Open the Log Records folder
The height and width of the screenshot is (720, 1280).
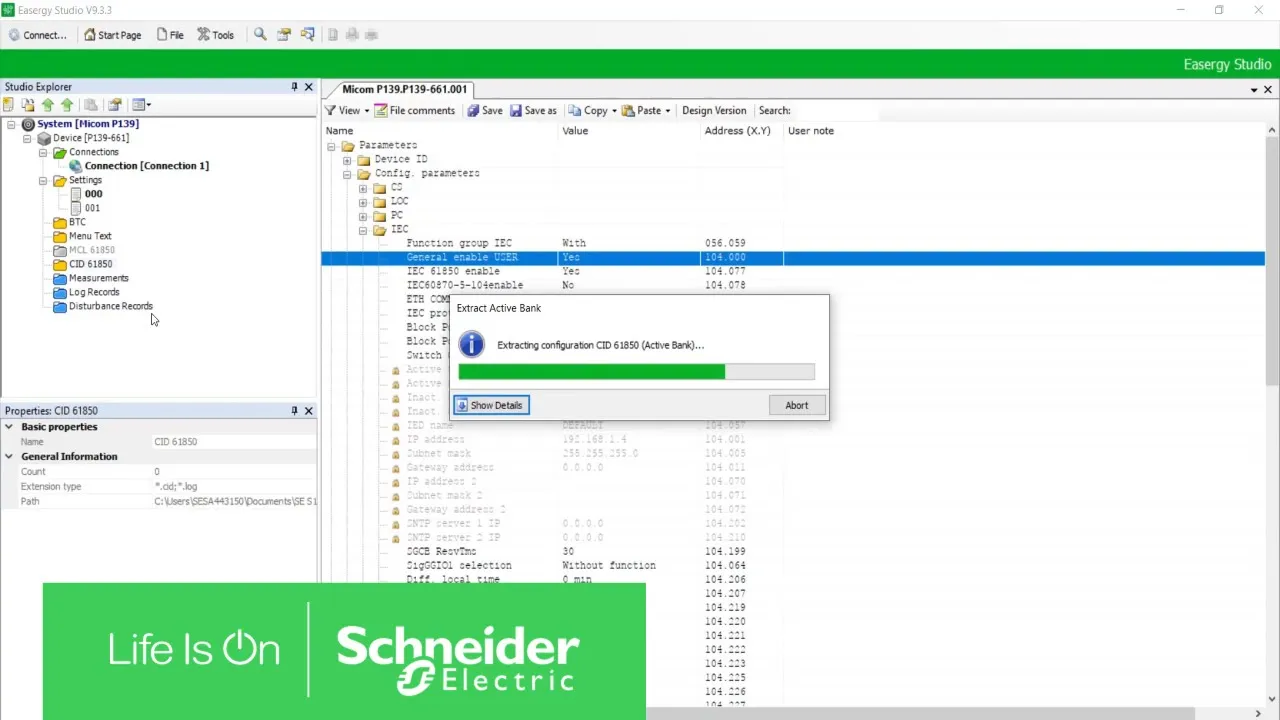(94, 292)
